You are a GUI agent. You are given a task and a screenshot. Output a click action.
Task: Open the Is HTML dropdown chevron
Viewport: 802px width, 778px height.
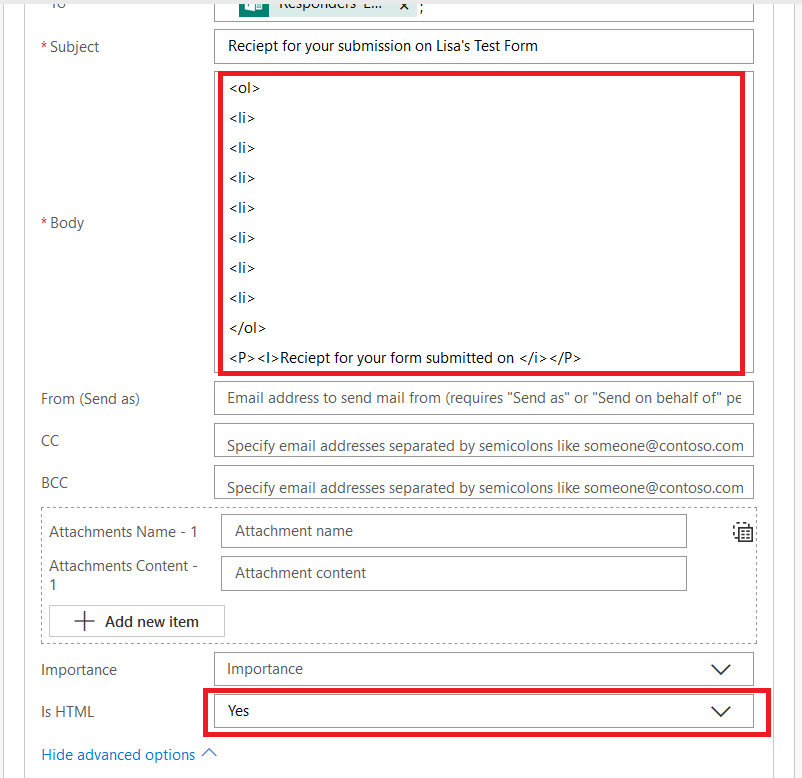pos(720,711)
